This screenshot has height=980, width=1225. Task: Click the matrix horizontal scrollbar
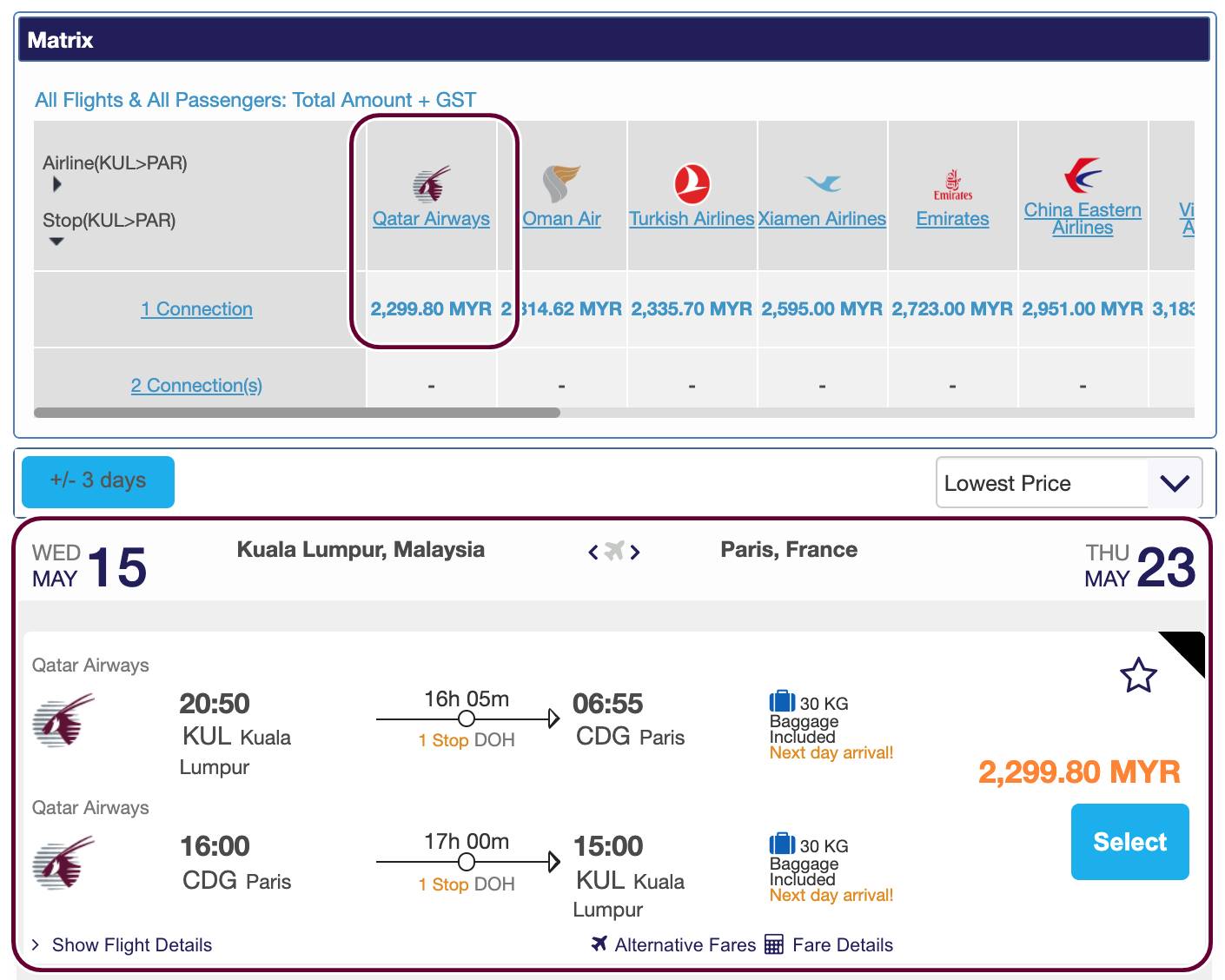[x=297, y=413]
